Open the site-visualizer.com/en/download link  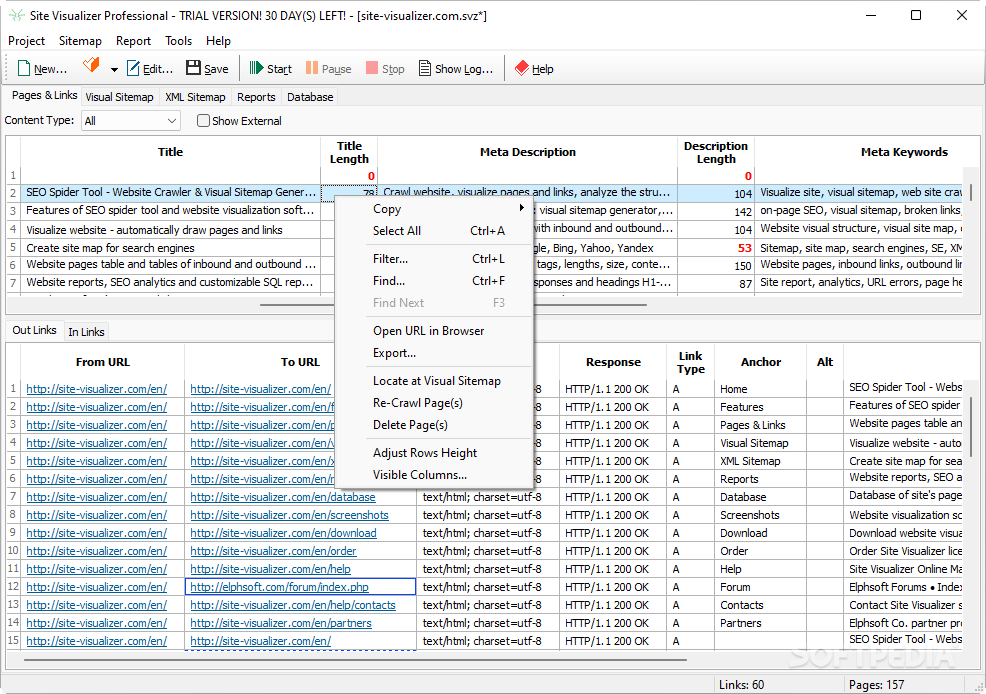pyautogui.click(x=283, y=533)
